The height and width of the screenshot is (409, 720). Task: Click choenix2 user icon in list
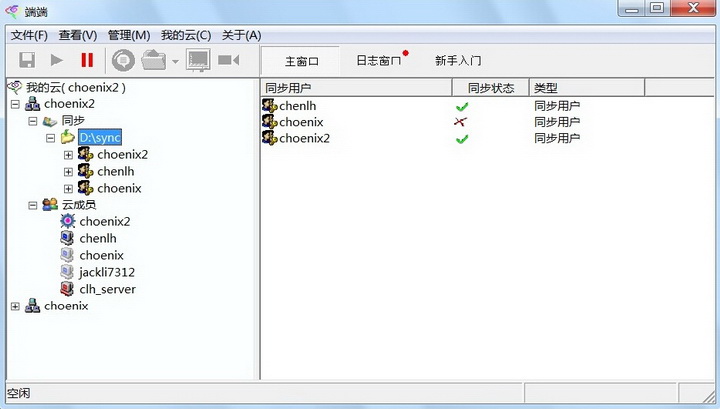[270, 138]
